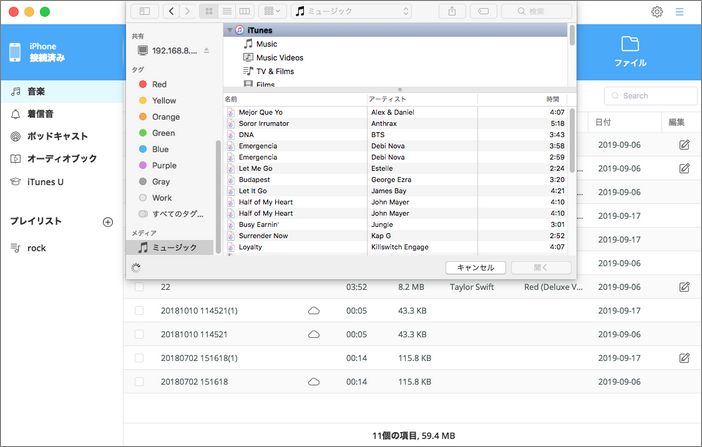Image resolution: width=702 pixels, height=447 pixels.
Task: Open the オーディオブック section
Action: (62, 159)
